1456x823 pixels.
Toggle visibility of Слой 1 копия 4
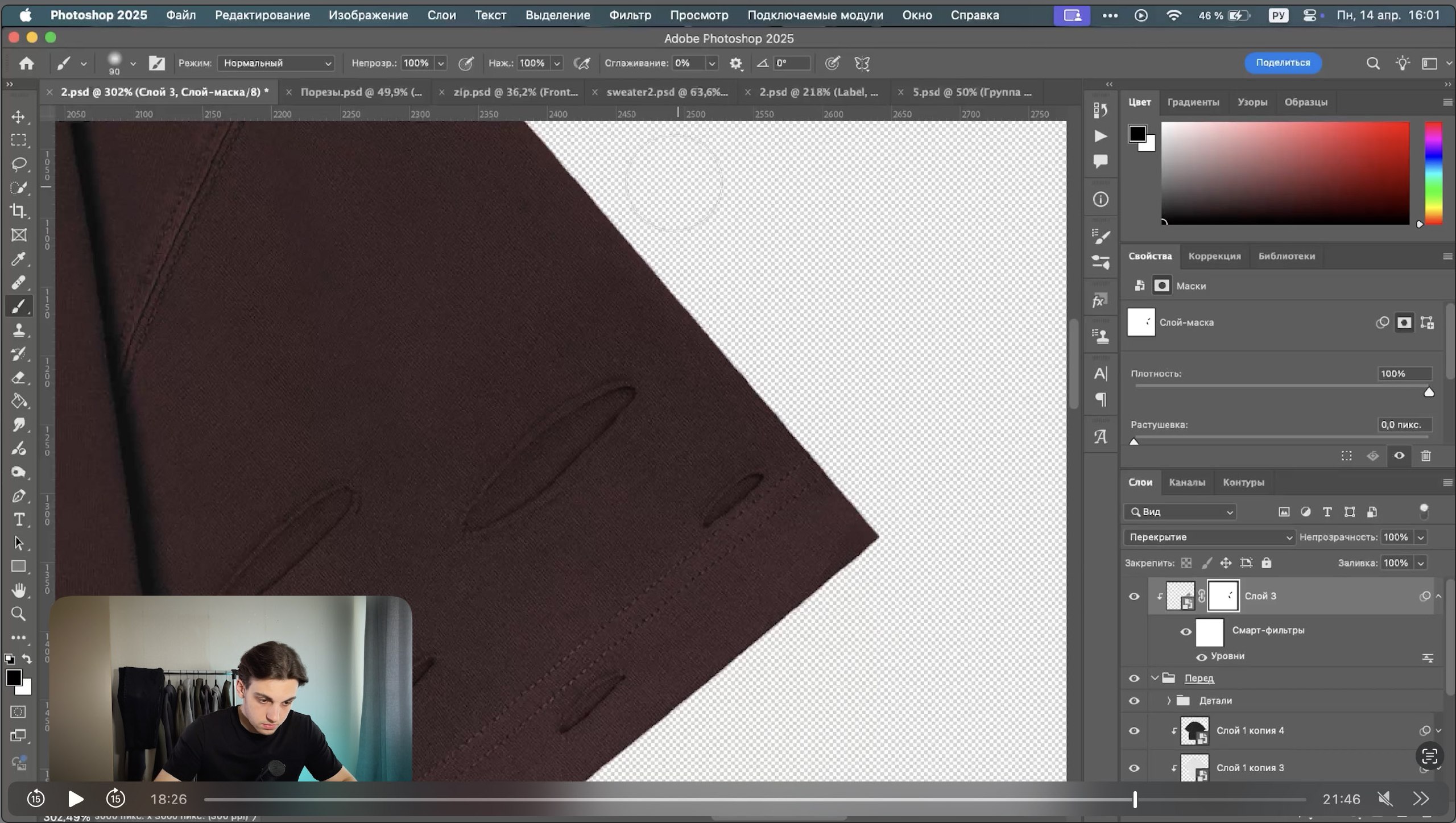click(x=1134, y=731)
